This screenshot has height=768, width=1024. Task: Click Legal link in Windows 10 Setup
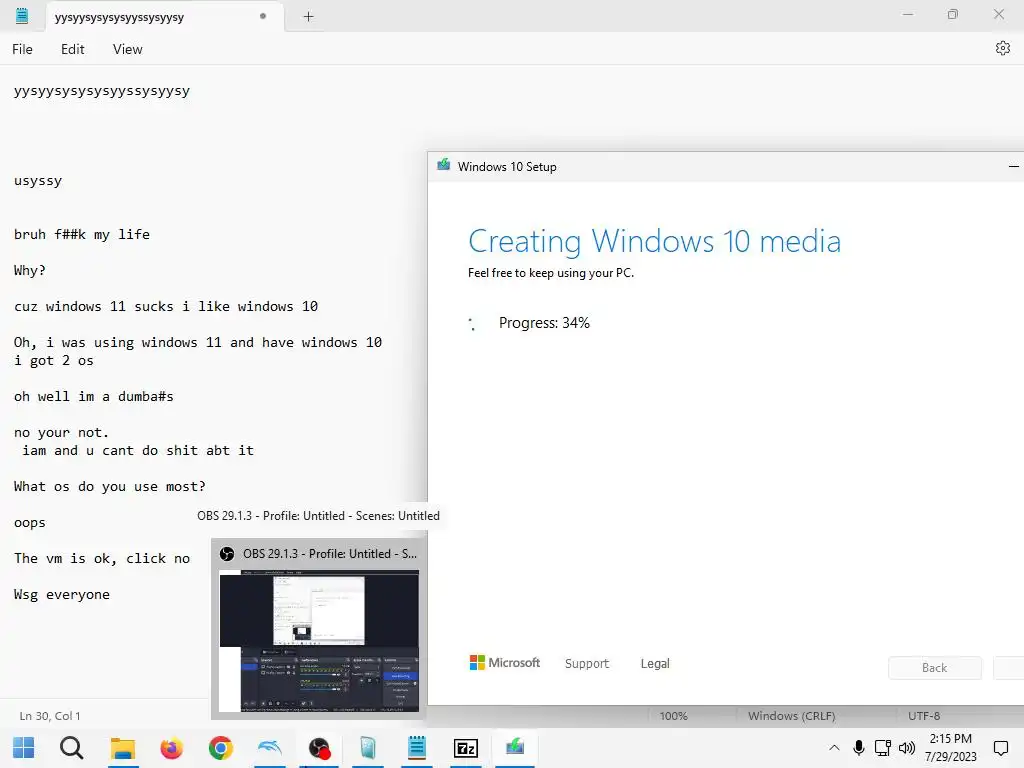tap(655, 664)
